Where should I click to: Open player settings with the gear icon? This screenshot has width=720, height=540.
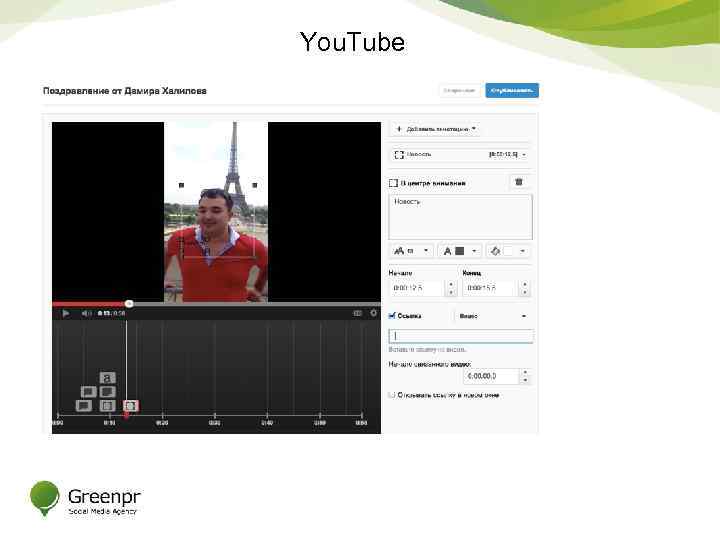pos(373,313)
